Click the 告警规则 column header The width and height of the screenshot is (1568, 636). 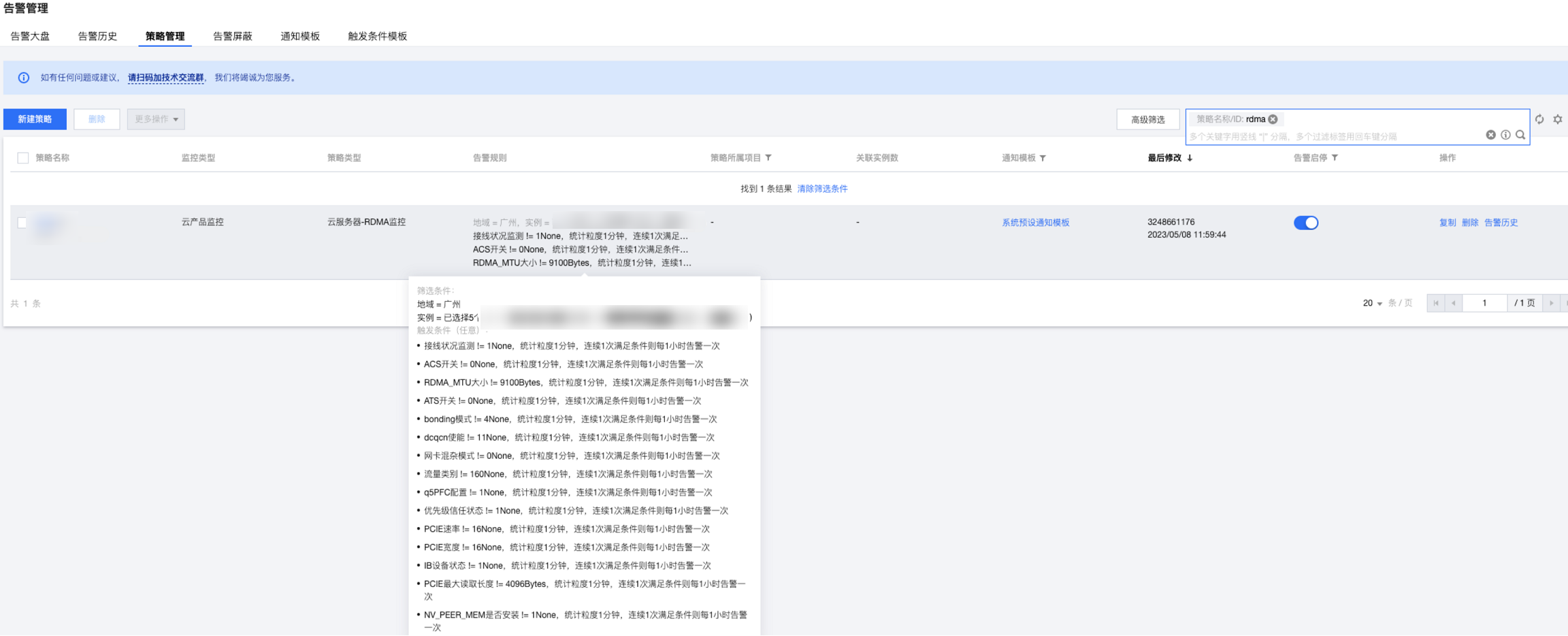coord(489,158)
